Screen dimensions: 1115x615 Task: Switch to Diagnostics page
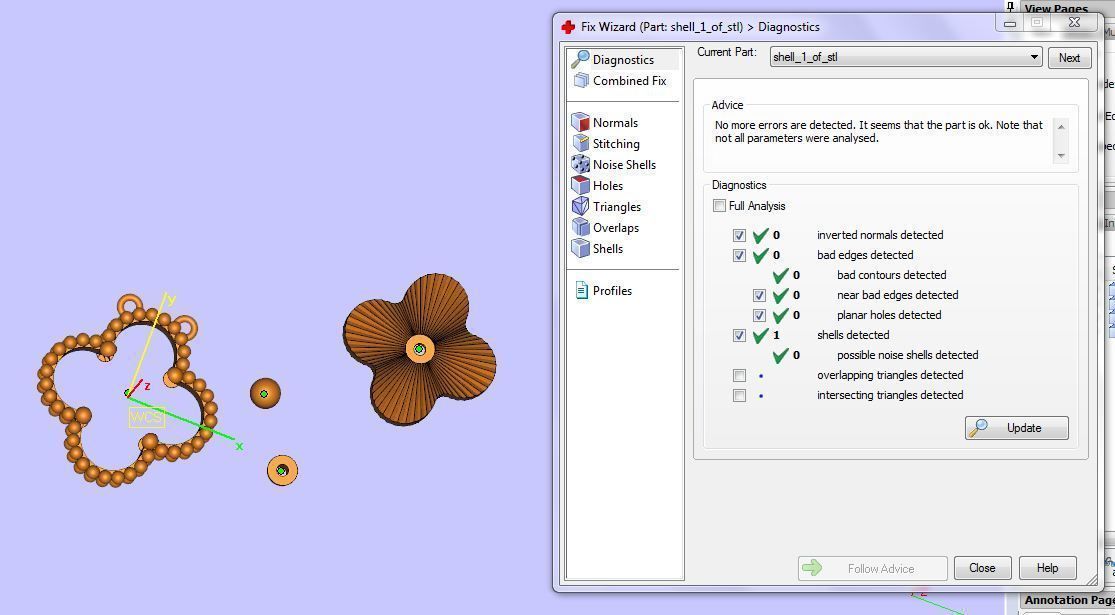pos(623,60)
